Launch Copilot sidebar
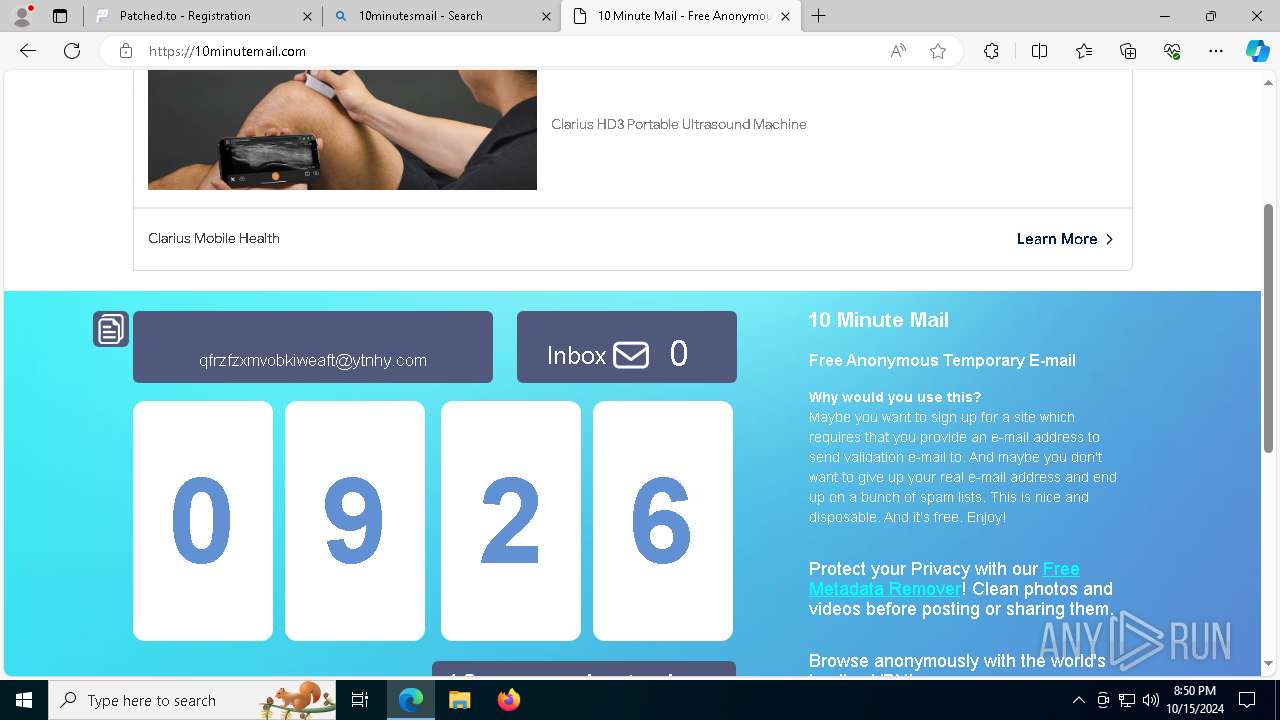Image resolution: width=1280 pixels, height=720 pixels. [x=1257, y=51]
